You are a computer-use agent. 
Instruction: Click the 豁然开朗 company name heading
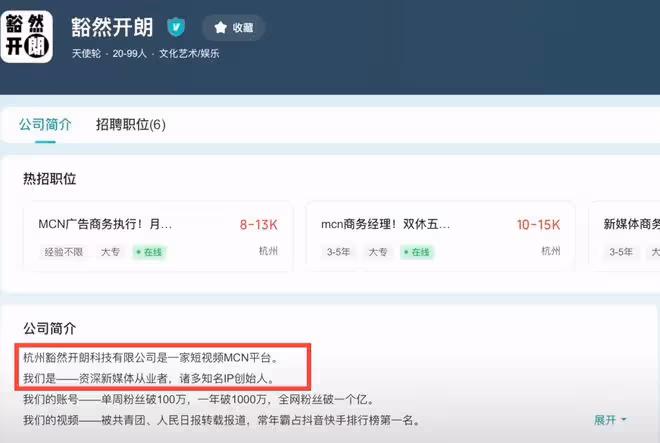coord(112,28)
